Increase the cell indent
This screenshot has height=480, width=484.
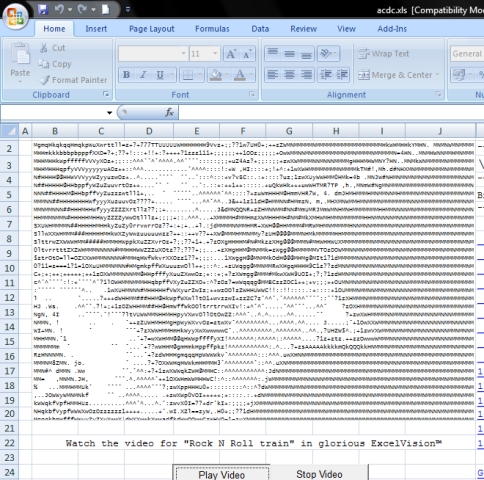tap(342, 75)
